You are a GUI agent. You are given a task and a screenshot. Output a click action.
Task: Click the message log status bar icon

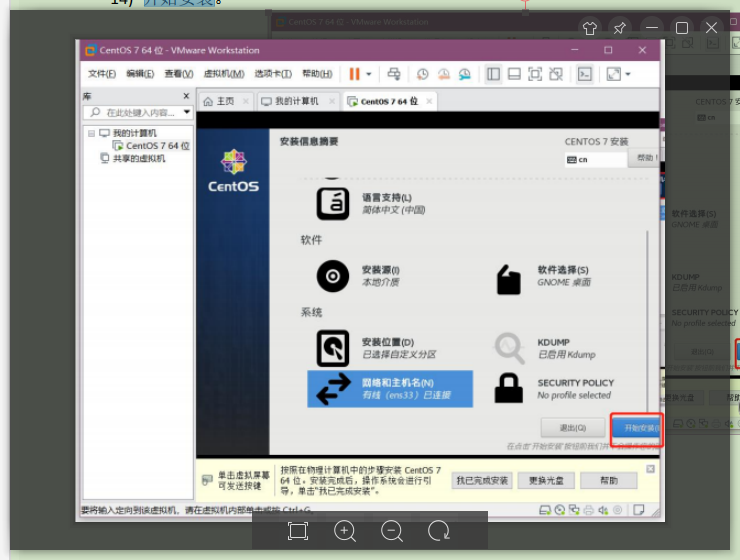tap(639, 510)
